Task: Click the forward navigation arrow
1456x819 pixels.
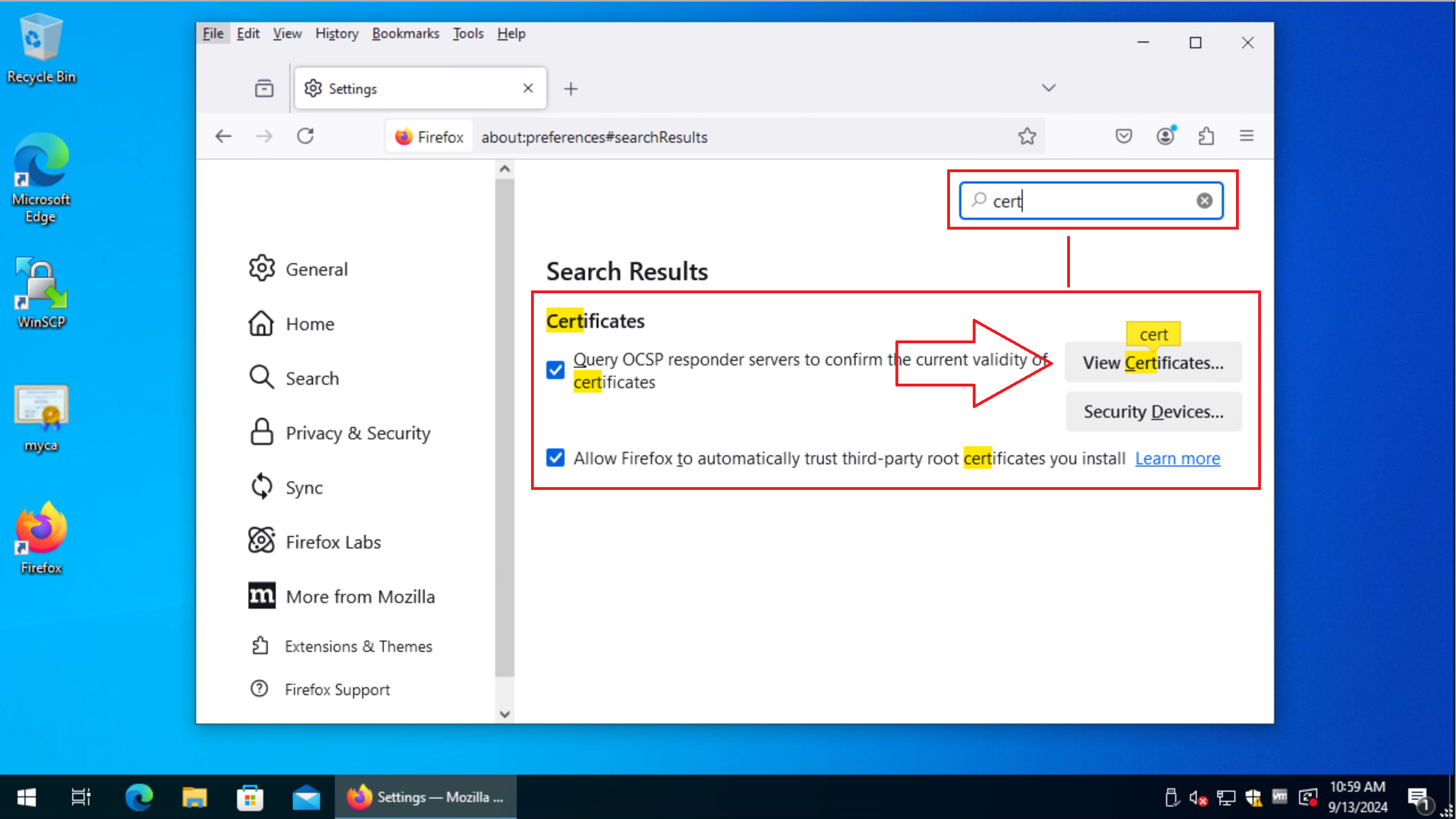Action: tap(264, 136)
